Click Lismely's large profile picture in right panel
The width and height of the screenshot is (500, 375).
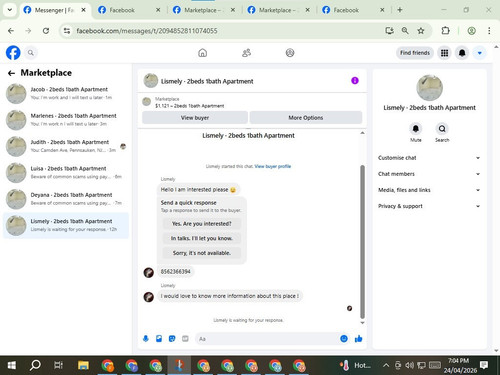click(x=429, y=88)
